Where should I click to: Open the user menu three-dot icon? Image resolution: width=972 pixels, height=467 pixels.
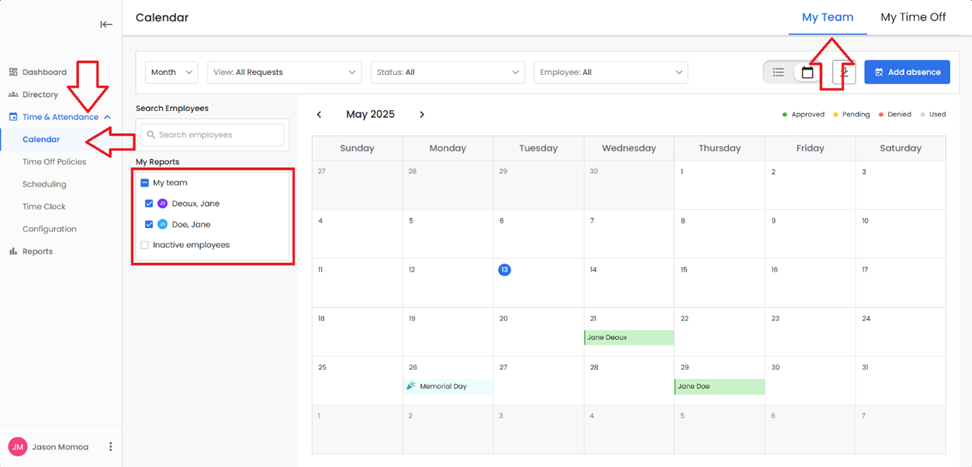click(111, 447)
